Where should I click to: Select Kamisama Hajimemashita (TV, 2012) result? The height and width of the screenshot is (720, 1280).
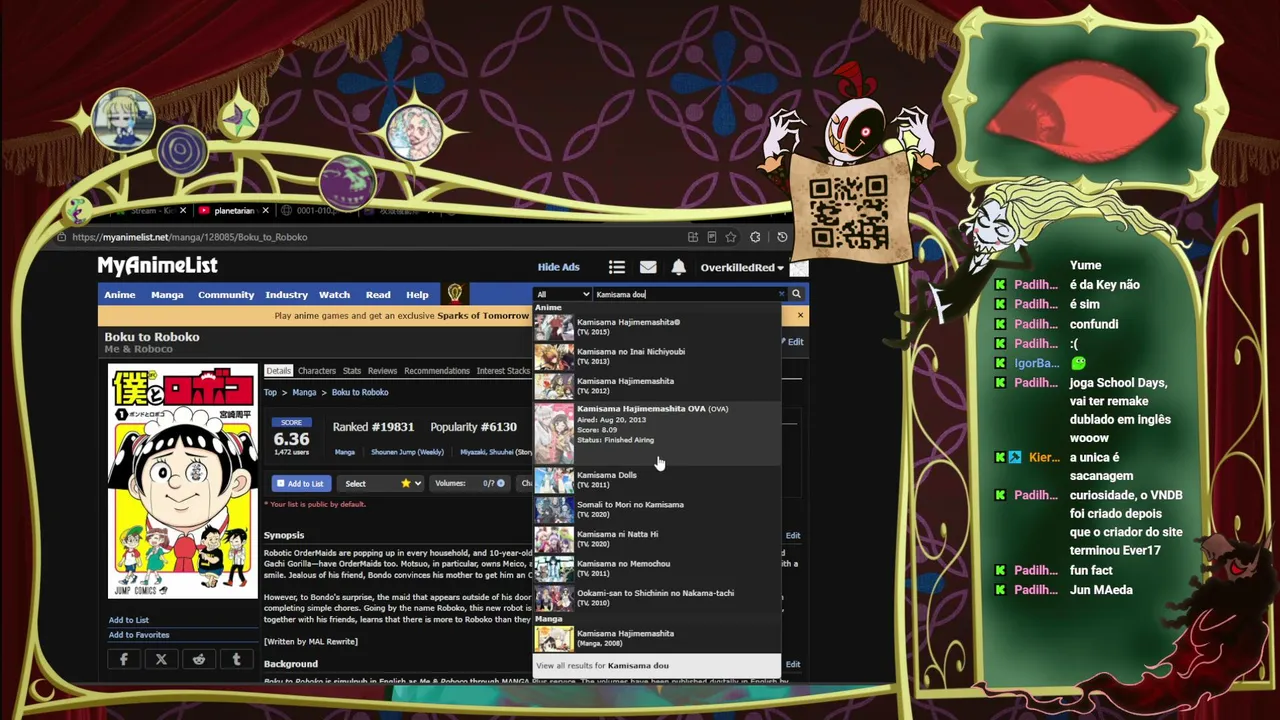[657, 385]
